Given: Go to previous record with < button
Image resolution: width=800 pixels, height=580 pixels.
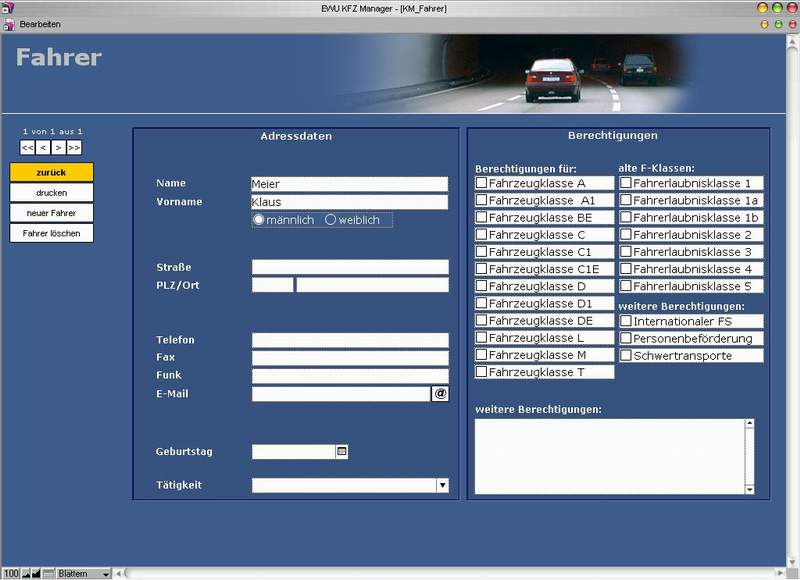Looking at the screenshot, I should (x=43, y=148).
